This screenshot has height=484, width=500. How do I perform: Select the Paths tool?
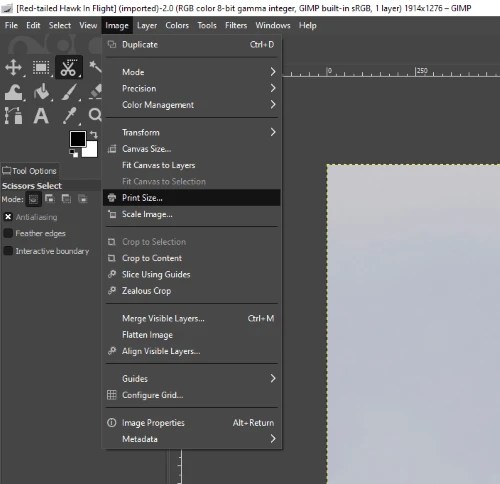(x=13, y=116)
